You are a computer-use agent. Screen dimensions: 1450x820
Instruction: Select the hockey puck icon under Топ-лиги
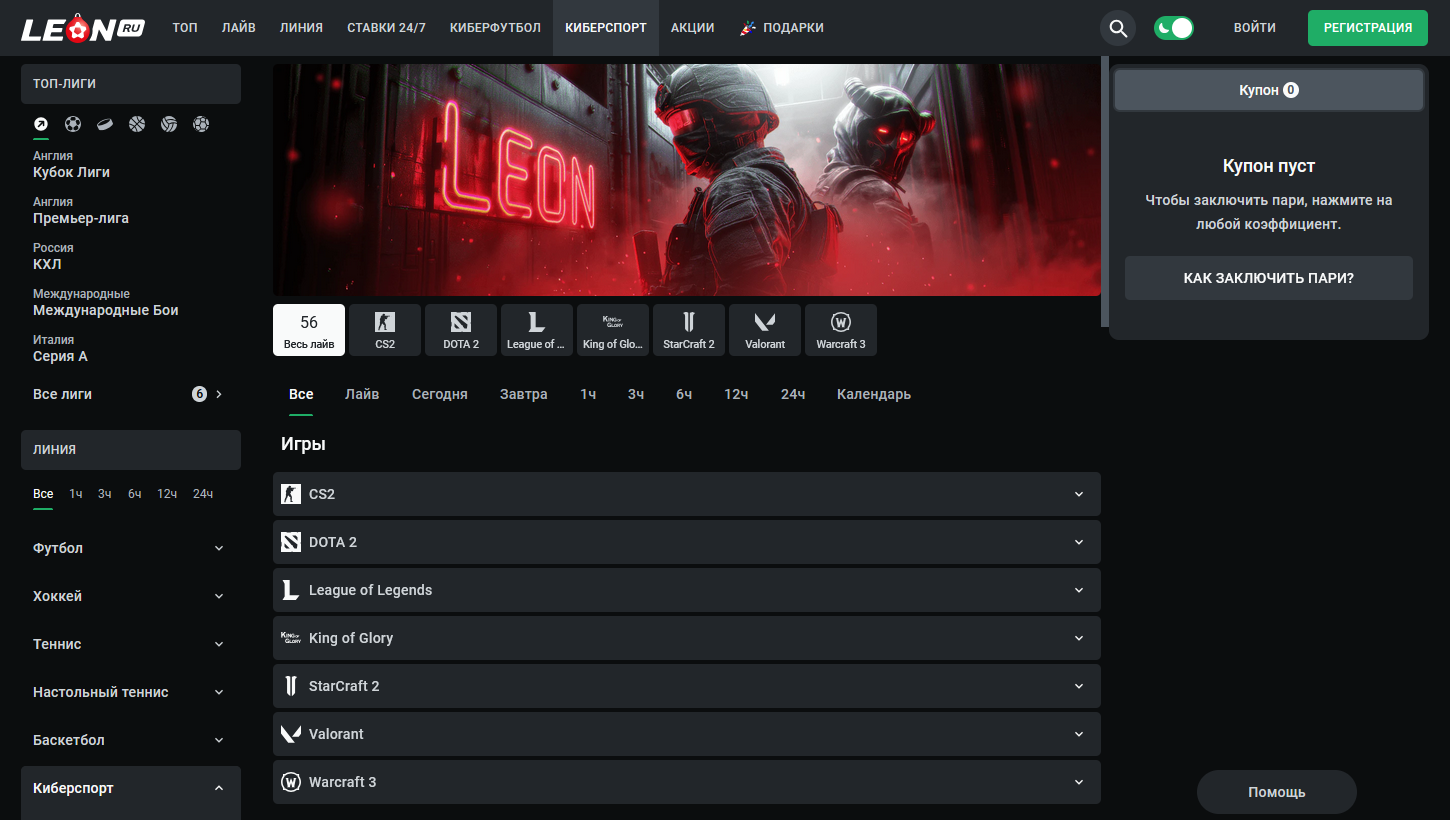[105, 124]
